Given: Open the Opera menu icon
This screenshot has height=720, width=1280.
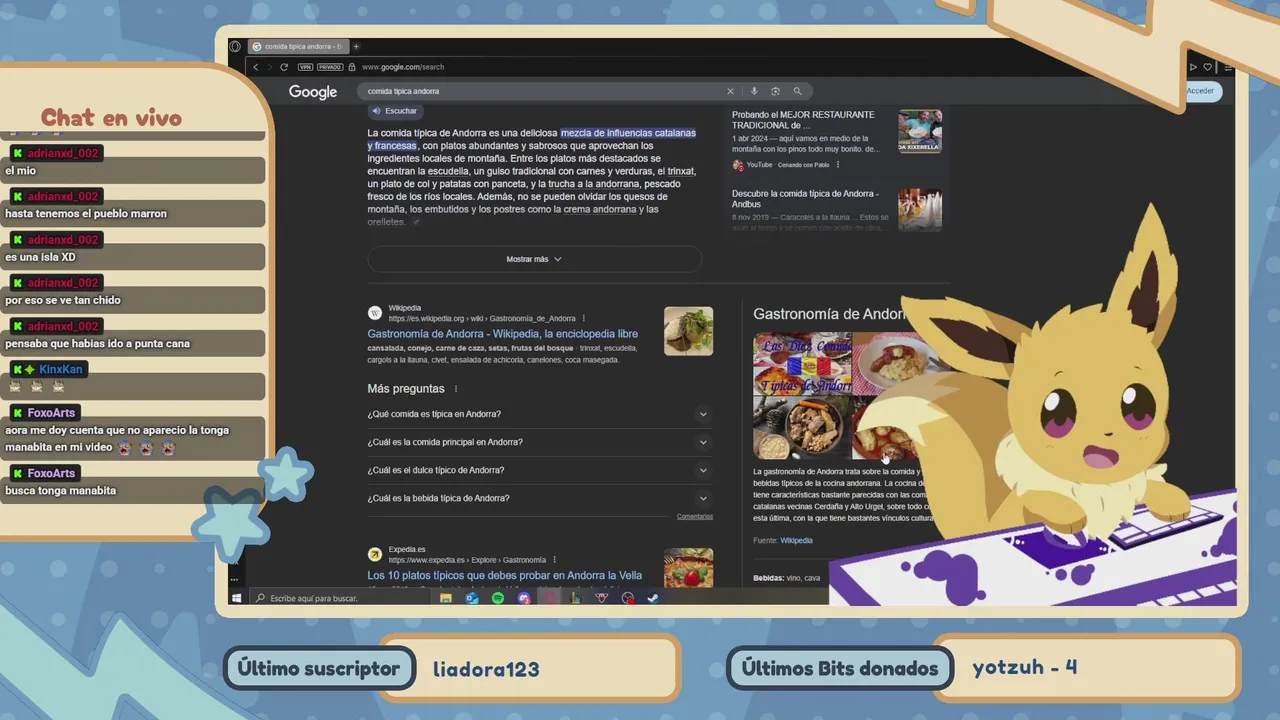Looking at the screenshot, I should tap(235, 46).
